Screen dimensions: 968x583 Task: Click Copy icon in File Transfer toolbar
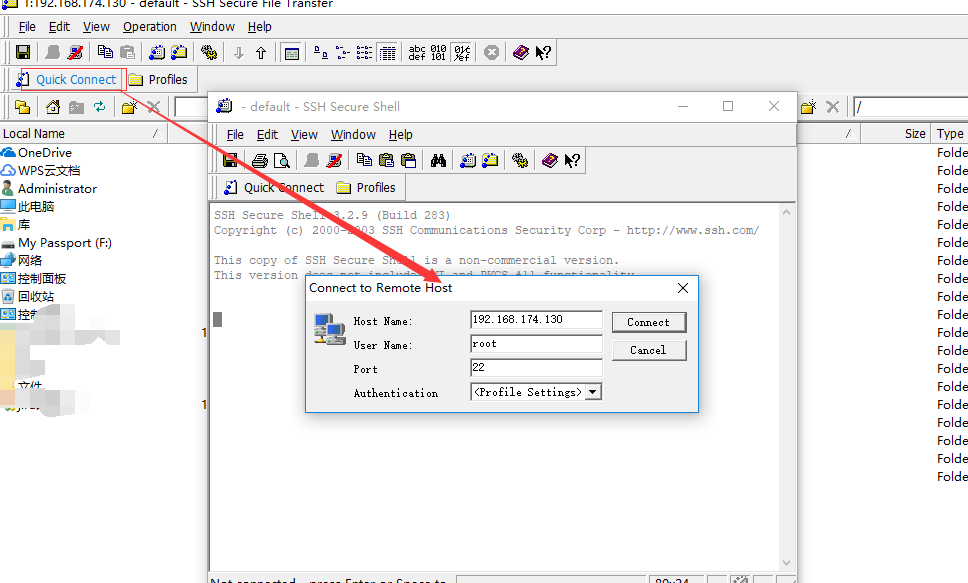coord(106,52)
